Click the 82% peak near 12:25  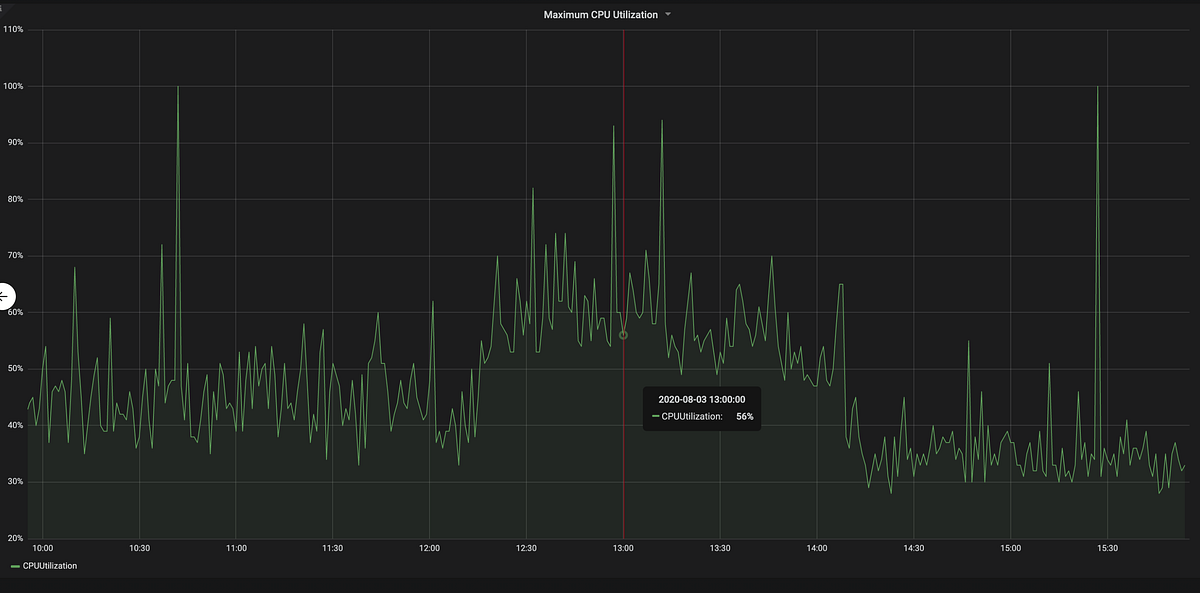coord(533,188)
